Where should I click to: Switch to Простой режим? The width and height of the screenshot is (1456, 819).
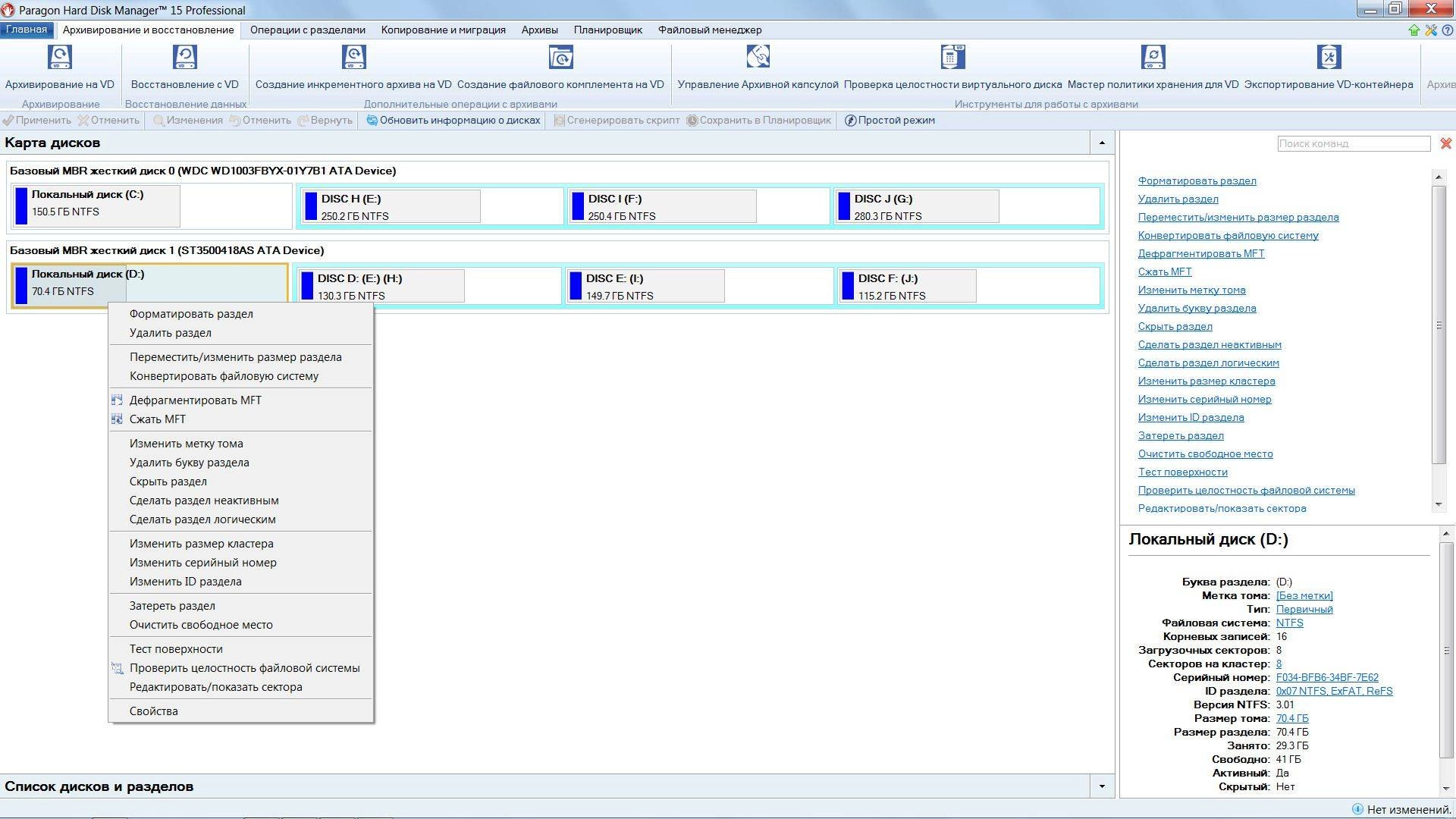(890, 121)
